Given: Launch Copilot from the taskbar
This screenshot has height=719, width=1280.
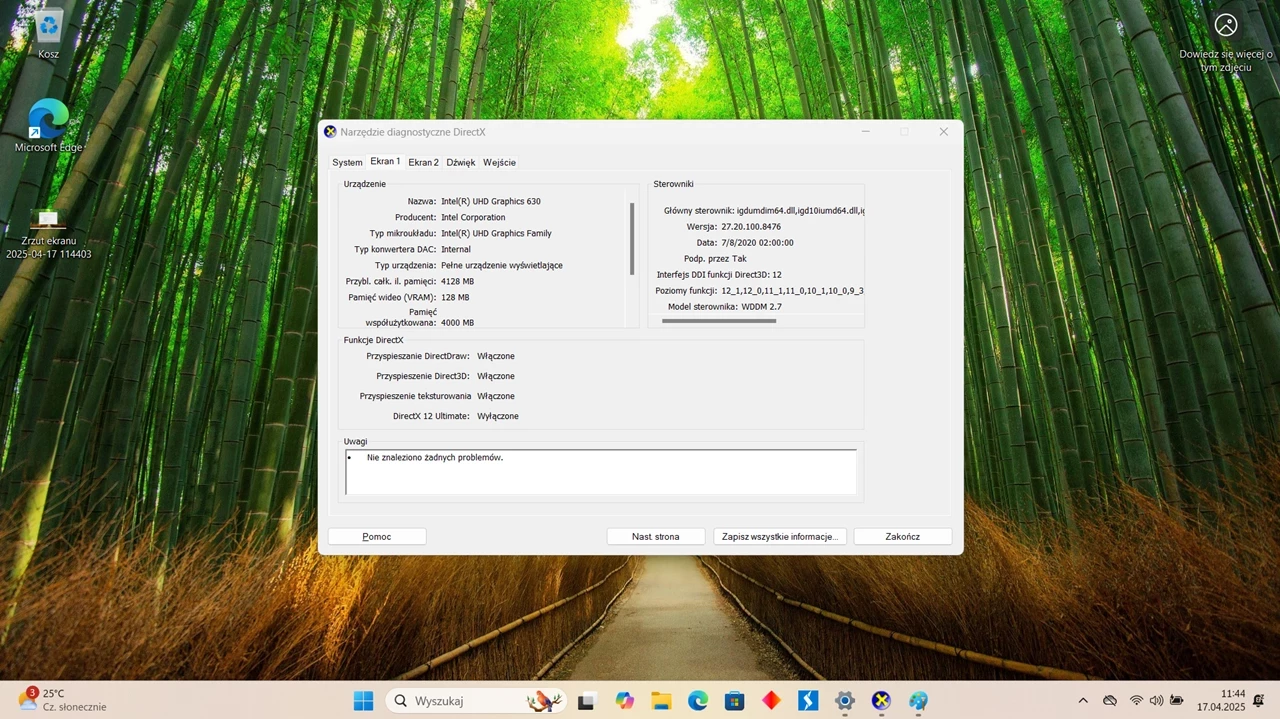Looking at the screenshot, I should point(625,701).
